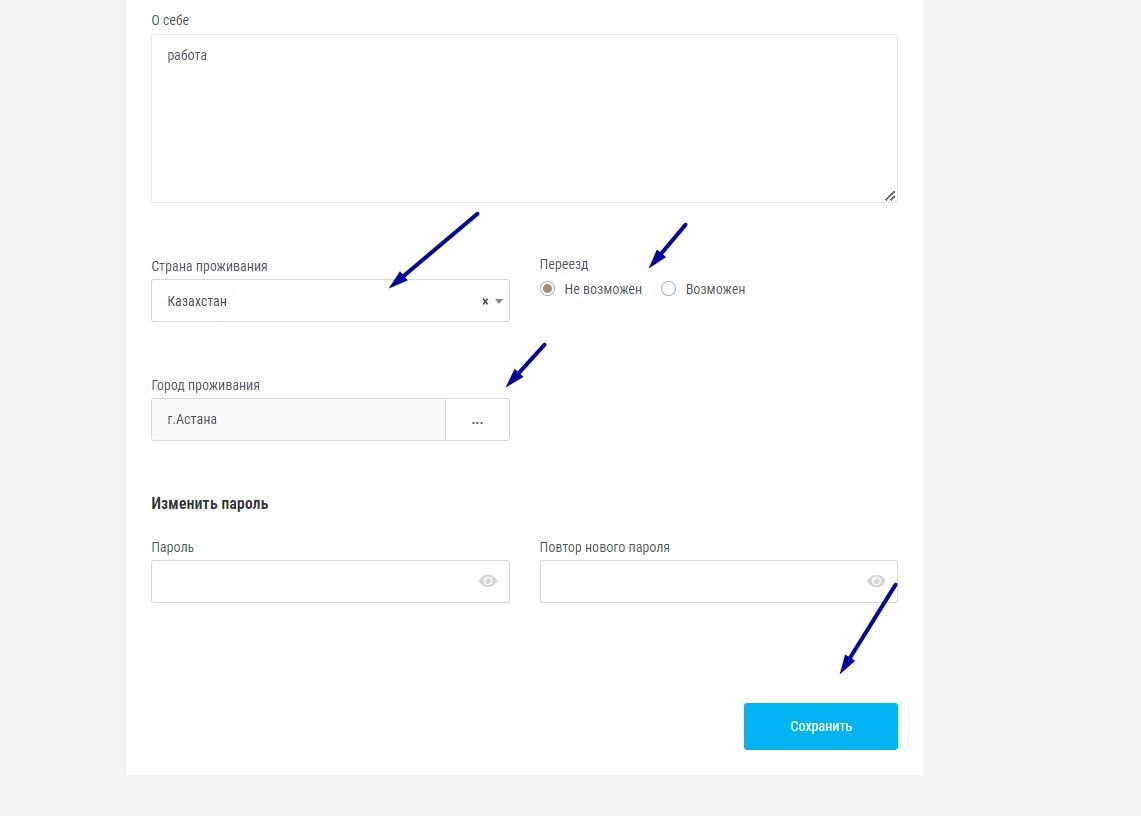Click the 'Переезд' label
1141x816 pixels.
pyautogui.click(x=564, y=264)
